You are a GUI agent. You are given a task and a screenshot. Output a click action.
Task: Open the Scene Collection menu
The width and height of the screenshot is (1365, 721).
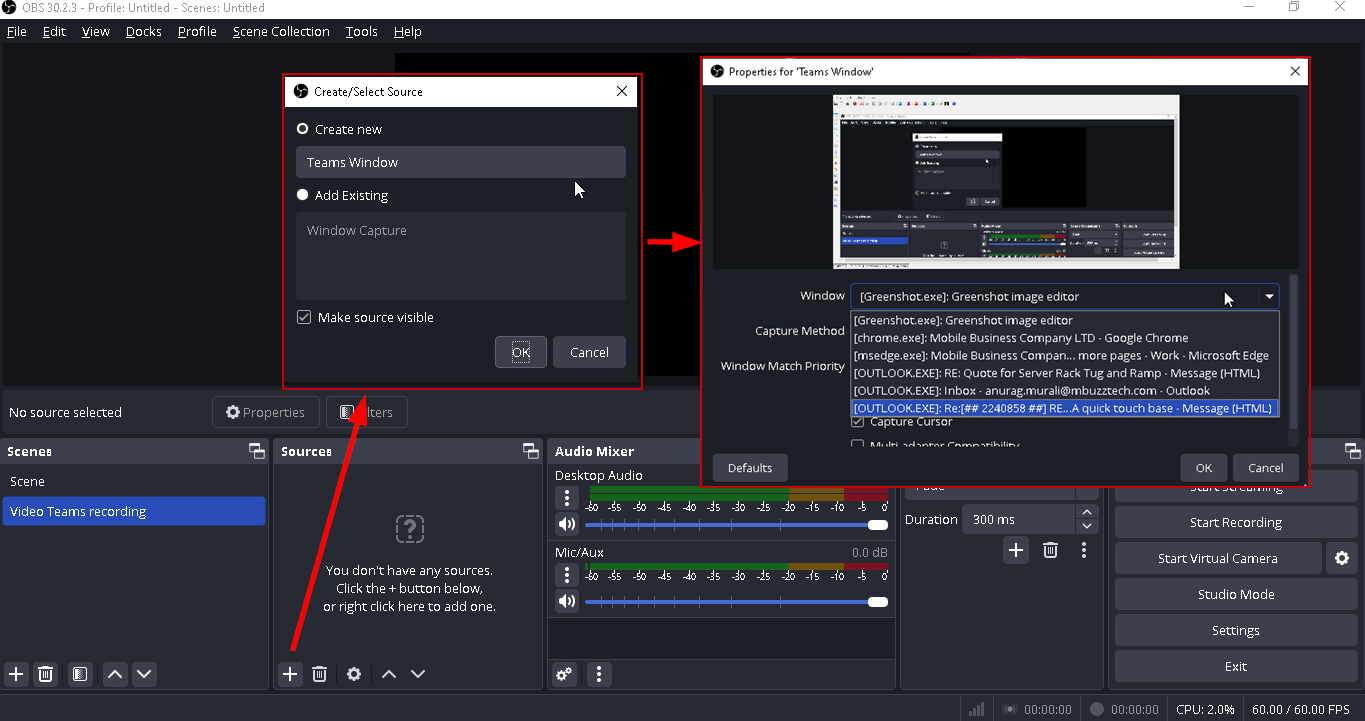click(x=281, y=31)
